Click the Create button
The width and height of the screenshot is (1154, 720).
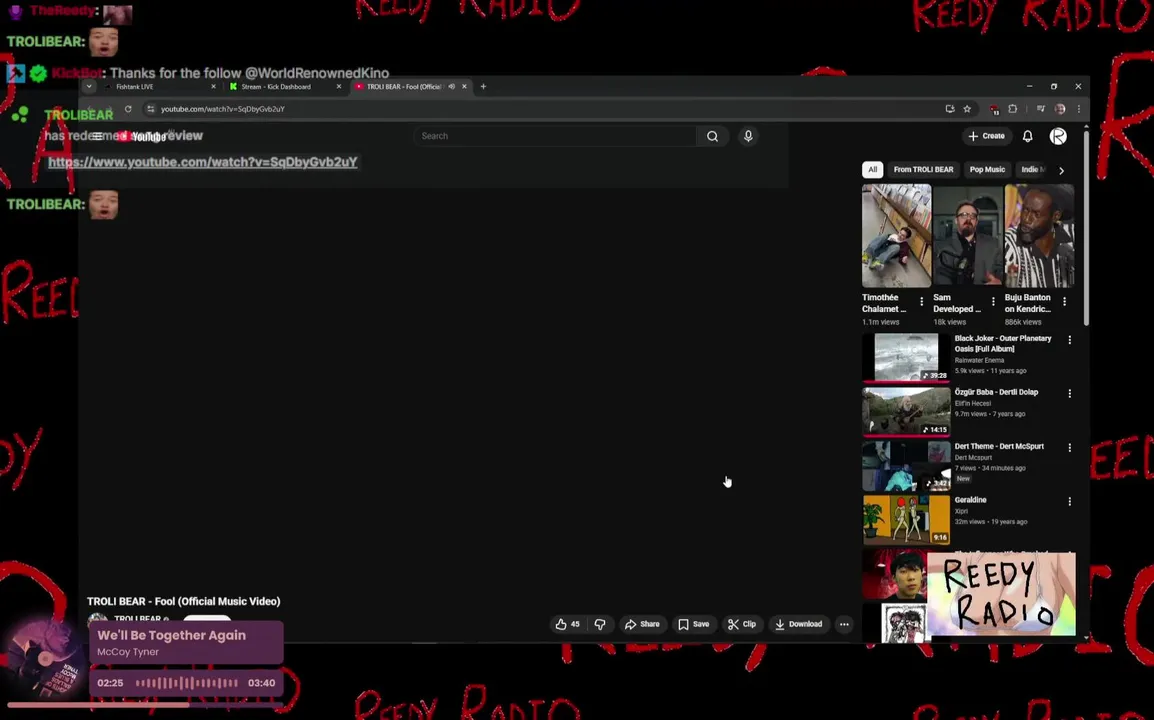pyautogui.click(x=986, y=136)
